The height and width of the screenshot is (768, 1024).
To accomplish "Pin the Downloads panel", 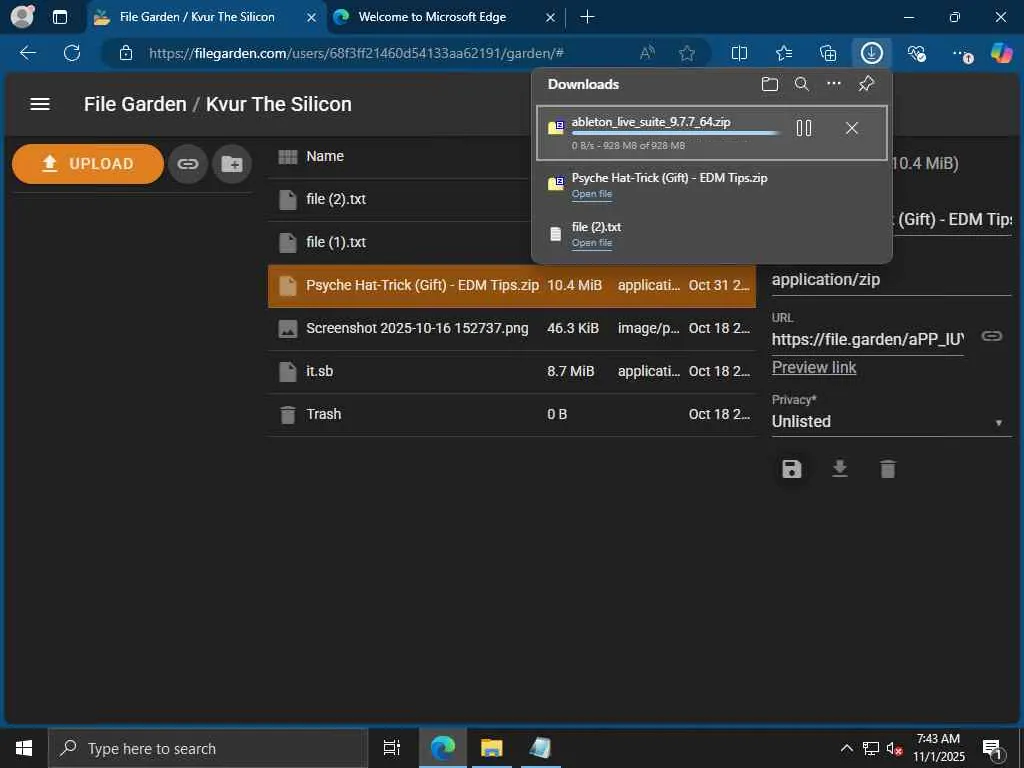I will 866,84.
